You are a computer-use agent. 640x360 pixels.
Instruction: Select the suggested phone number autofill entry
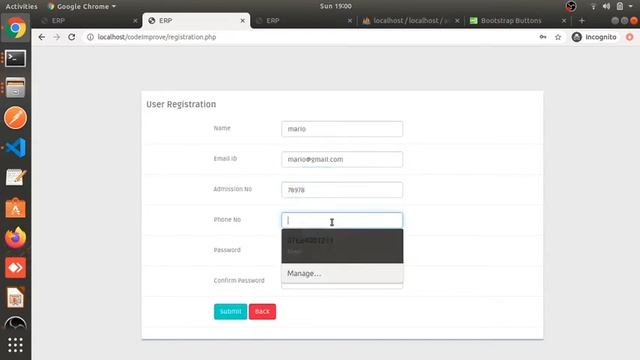coord(342,246)
